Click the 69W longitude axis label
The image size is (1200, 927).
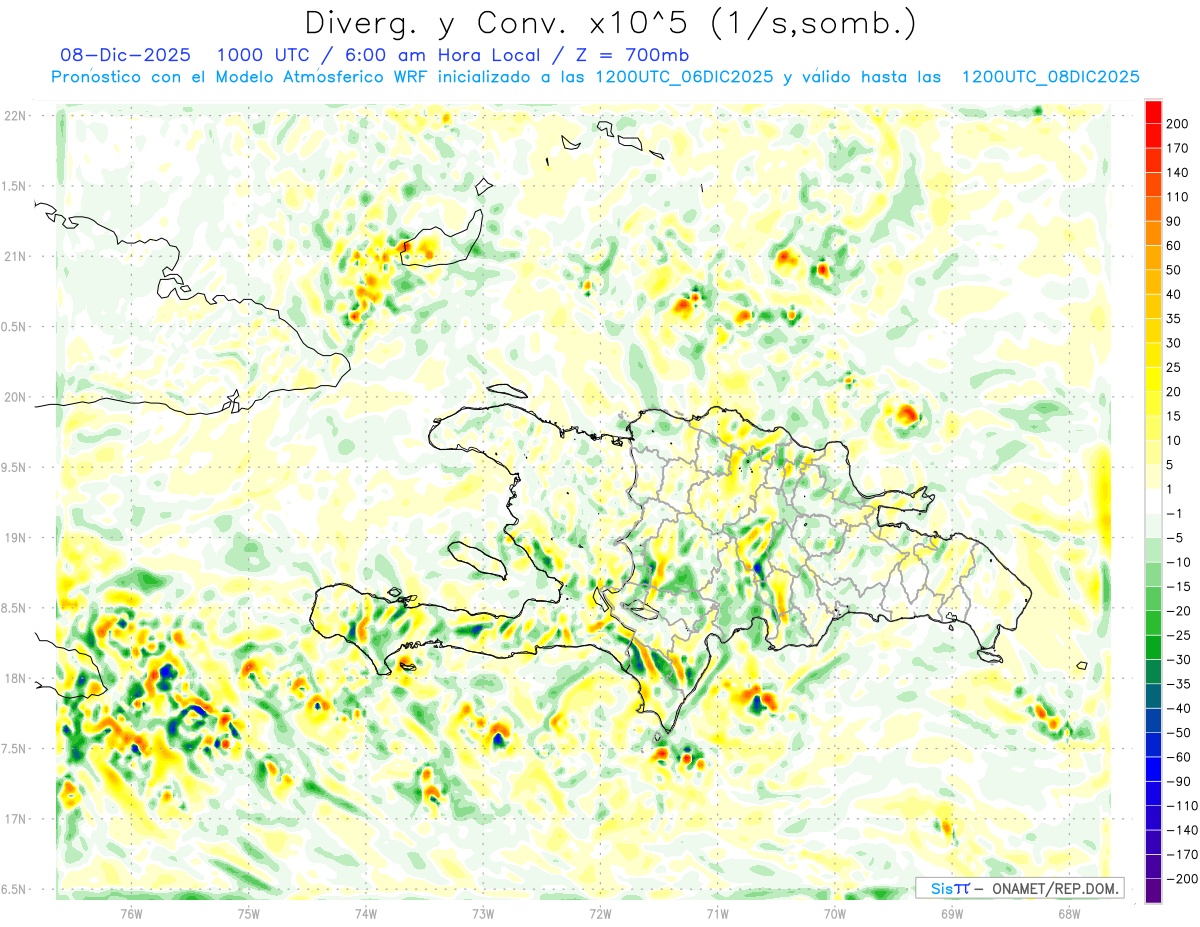coord(952,913)
